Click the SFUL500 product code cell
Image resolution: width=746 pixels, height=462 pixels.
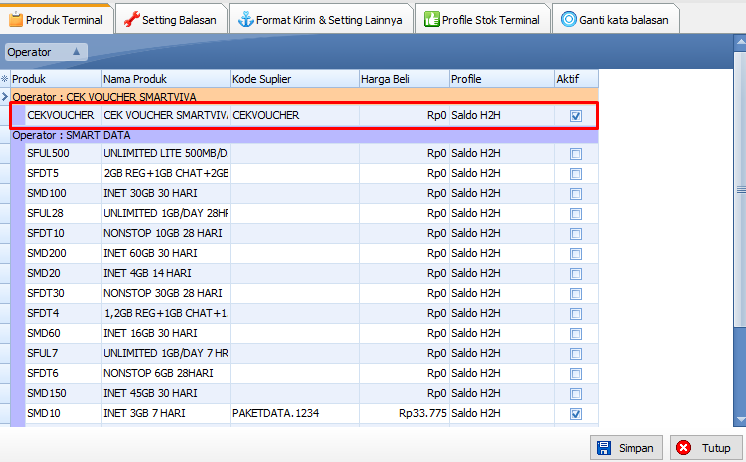[63, 153]
